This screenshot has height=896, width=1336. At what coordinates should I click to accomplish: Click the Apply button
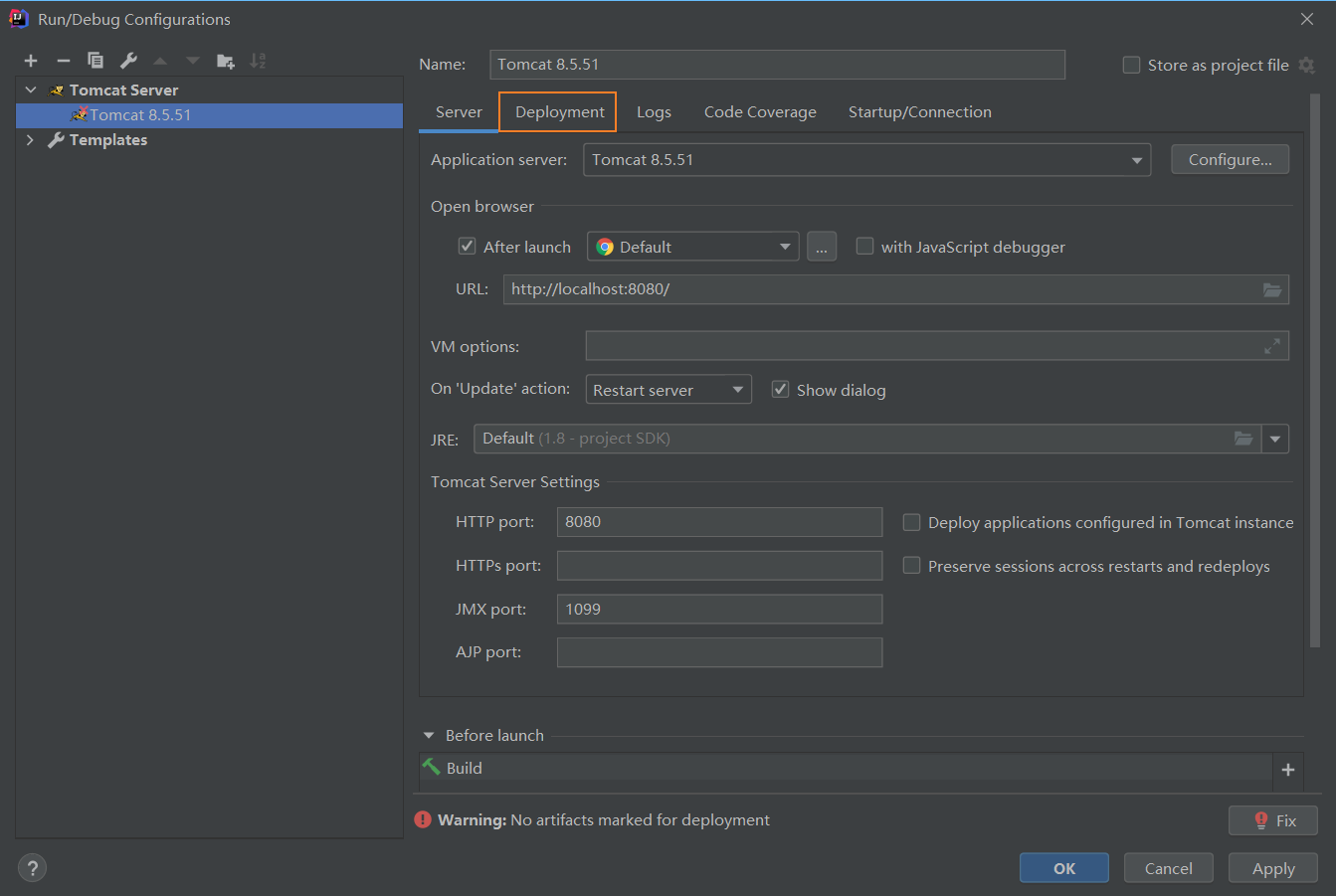[x=1273, y=868]
